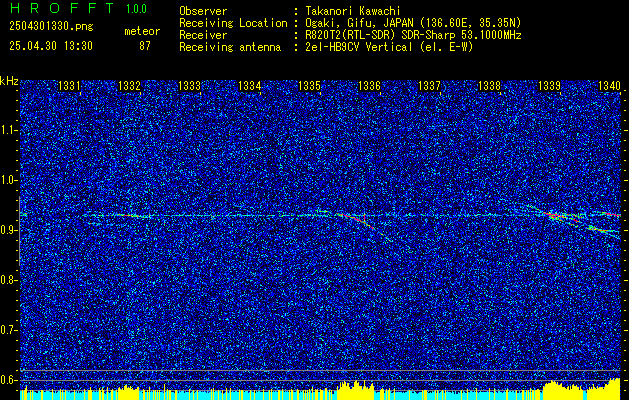
Task: Select the version number 1.0.0
Action: click(x=136, y=8)
